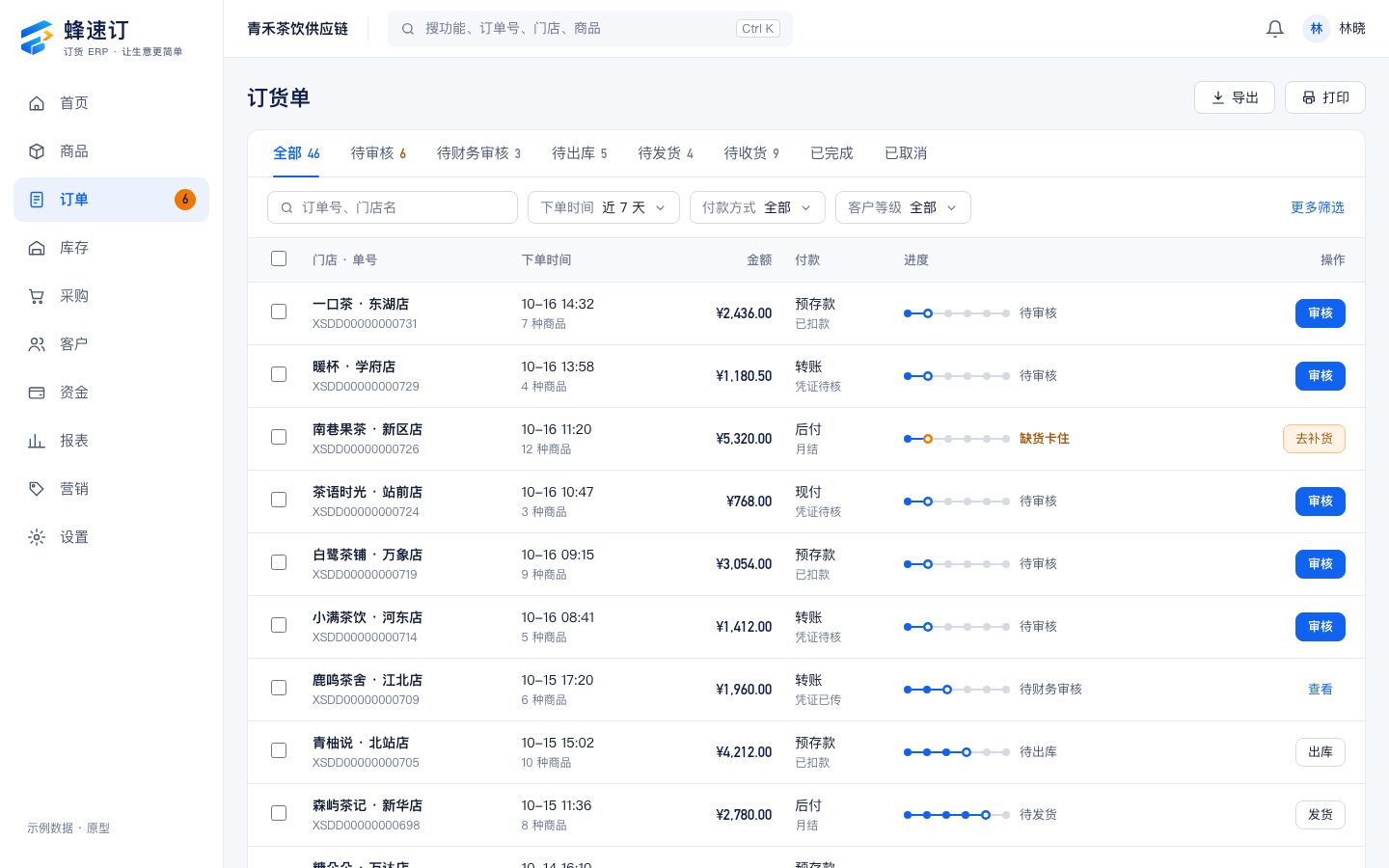Click the 蜂速订 logo icon
The image size is (1389, 868).
click(x=37, y=38)
